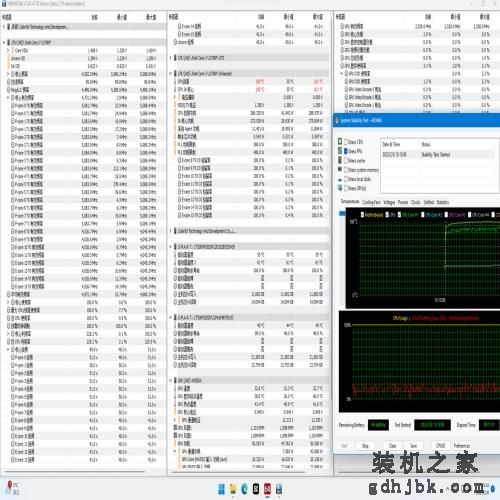
Task: Expand the top system node in left panel
Action: (x=4, y=27)
